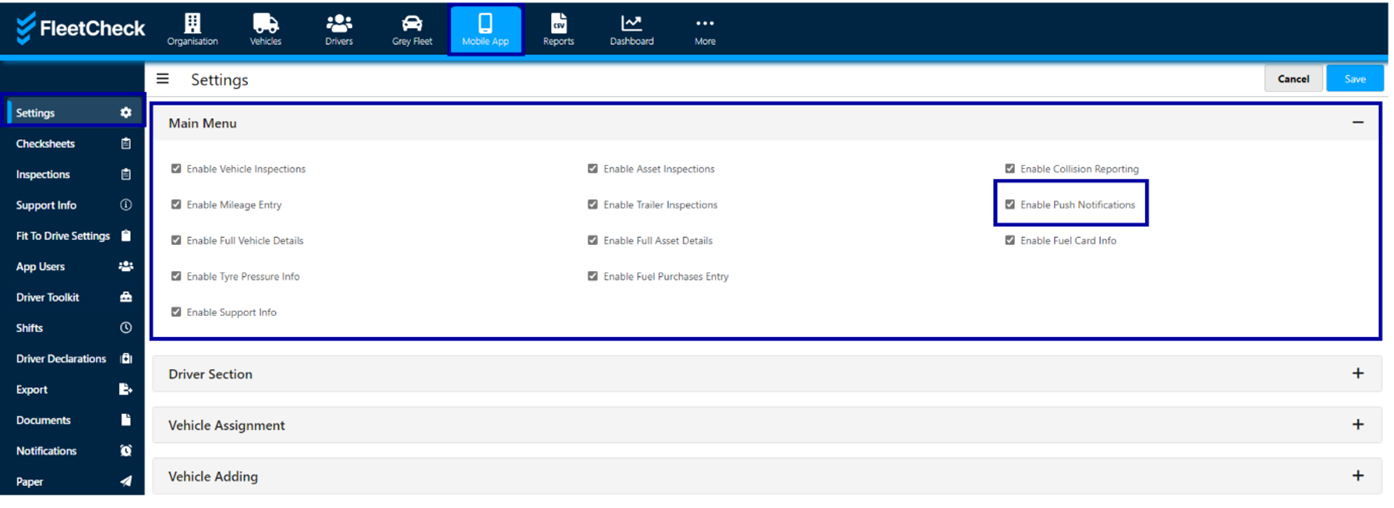Open the Drivers people icon
Image resolution: width=1394 pixels, height=508 pixels.
tap(339, 24)
